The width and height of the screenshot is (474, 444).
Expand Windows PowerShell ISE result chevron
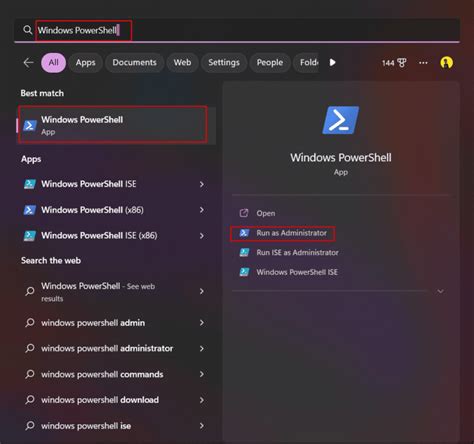click(x=202, y=184)
